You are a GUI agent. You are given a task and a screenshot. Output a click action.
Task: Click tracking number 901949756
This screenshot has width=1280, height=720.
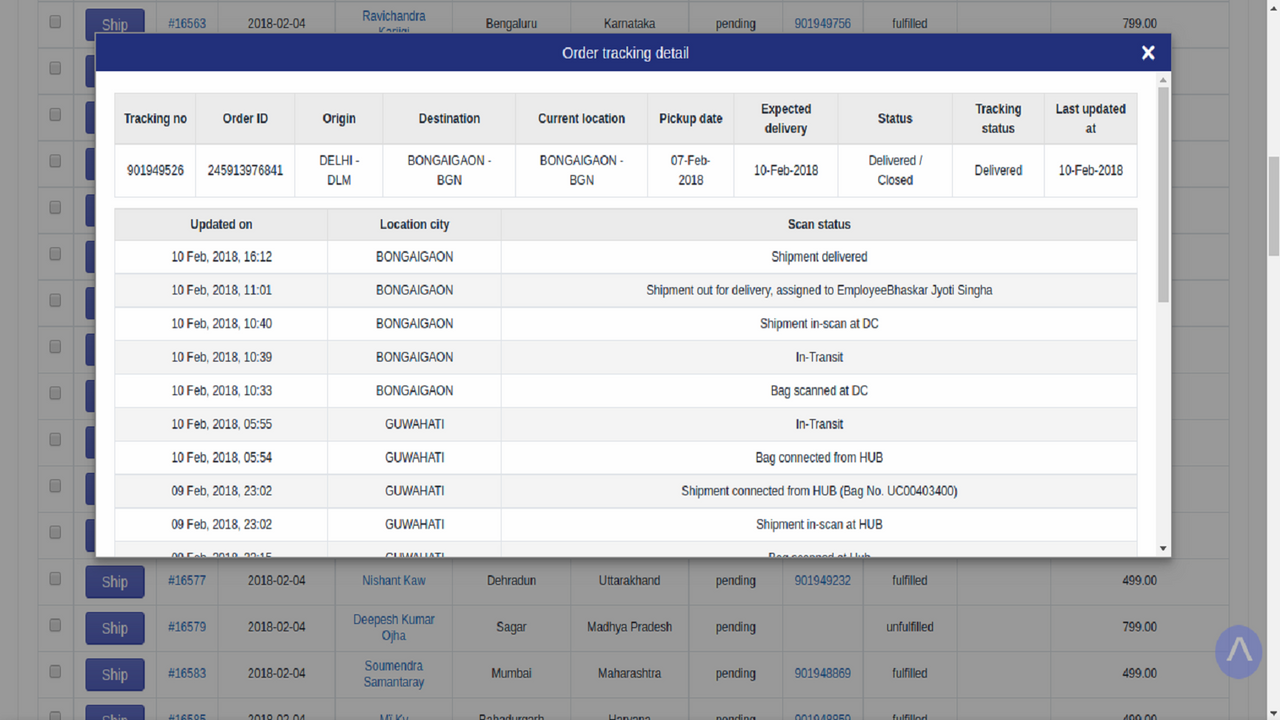[822, 22]
